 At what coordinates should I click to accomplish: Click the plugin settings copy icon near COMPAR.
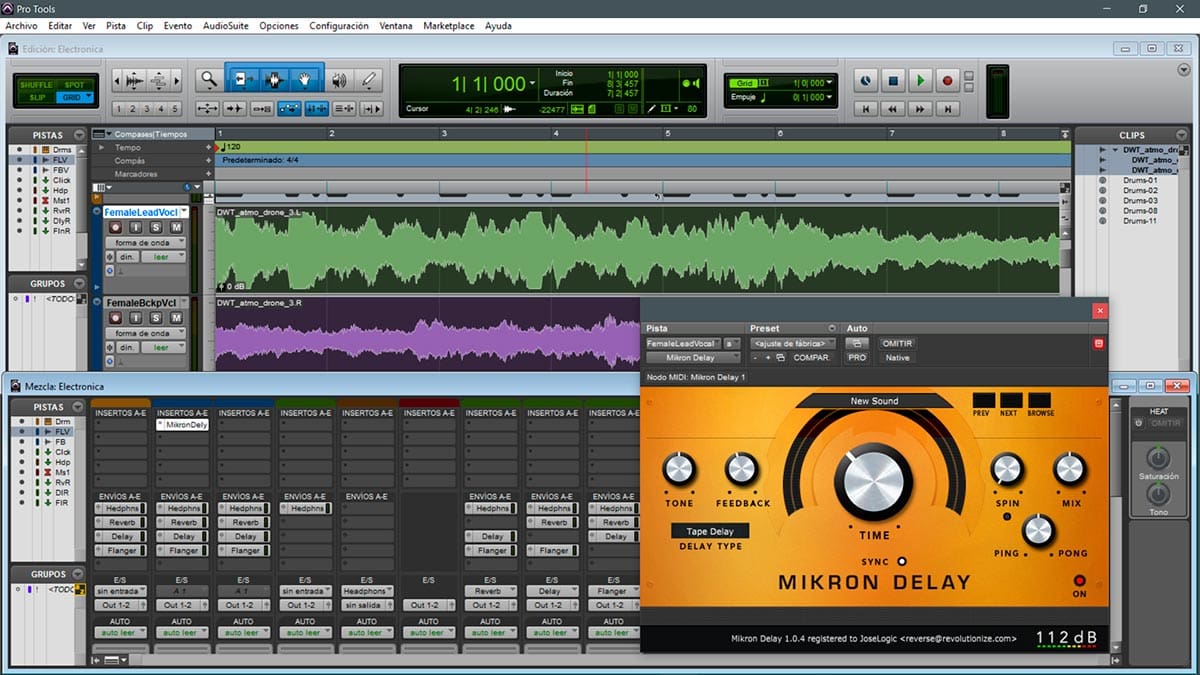pos(780,357)
